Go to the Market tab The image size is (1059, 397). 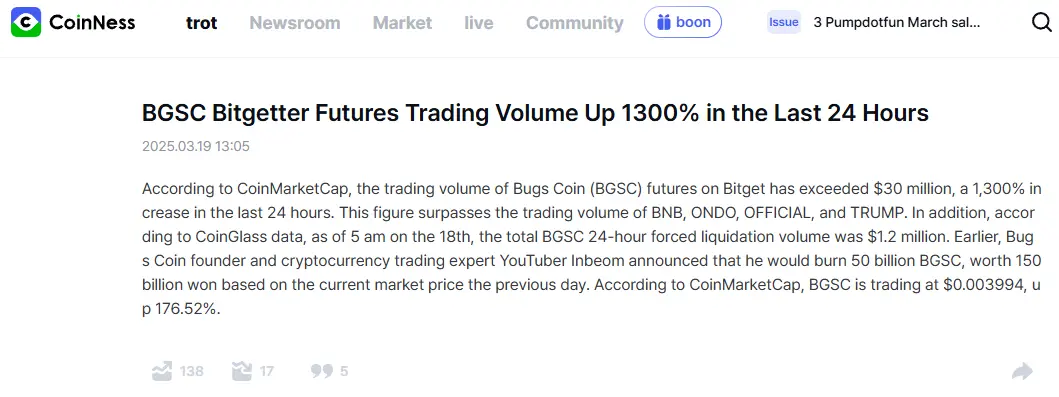pyautogui.click(x=403, y=23)
